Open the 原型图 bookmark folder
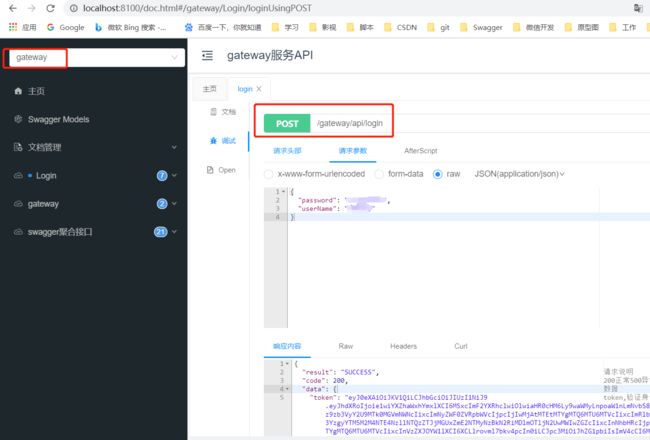 [582, 27]
